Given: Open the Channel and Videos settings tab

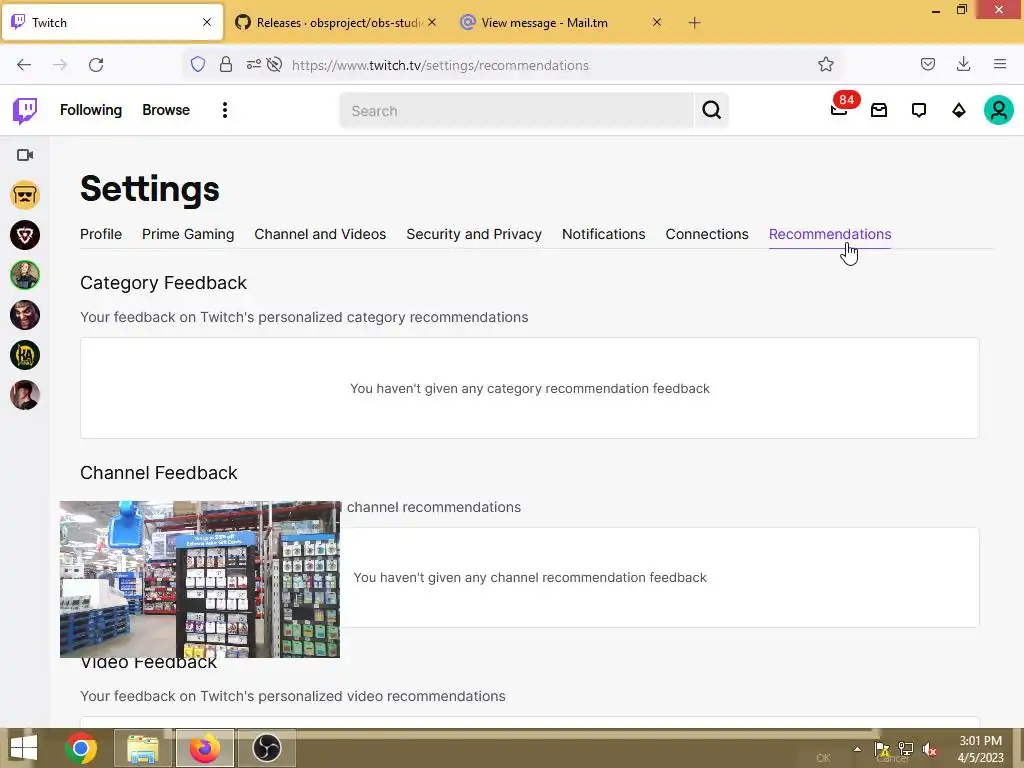Looking at the screenshot, I should point(320,234).
